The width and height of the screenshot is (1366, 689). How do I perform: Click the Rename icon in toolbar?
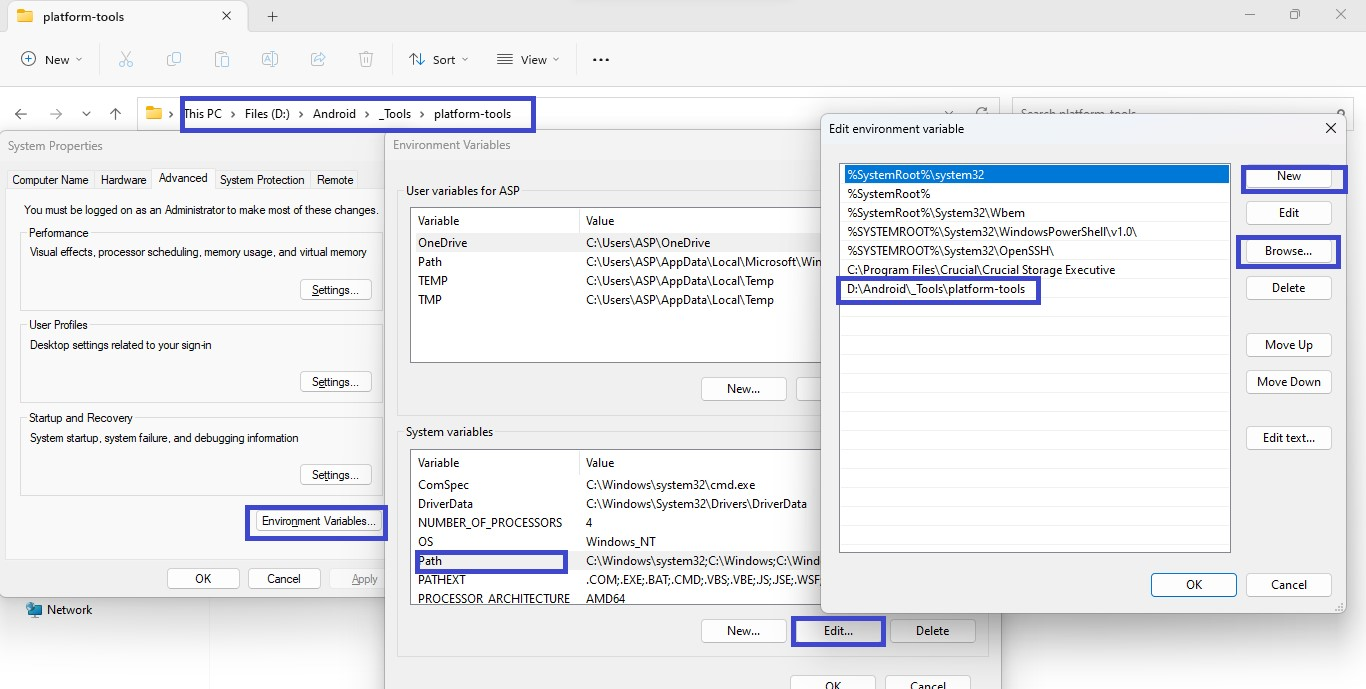pos(270,60)
